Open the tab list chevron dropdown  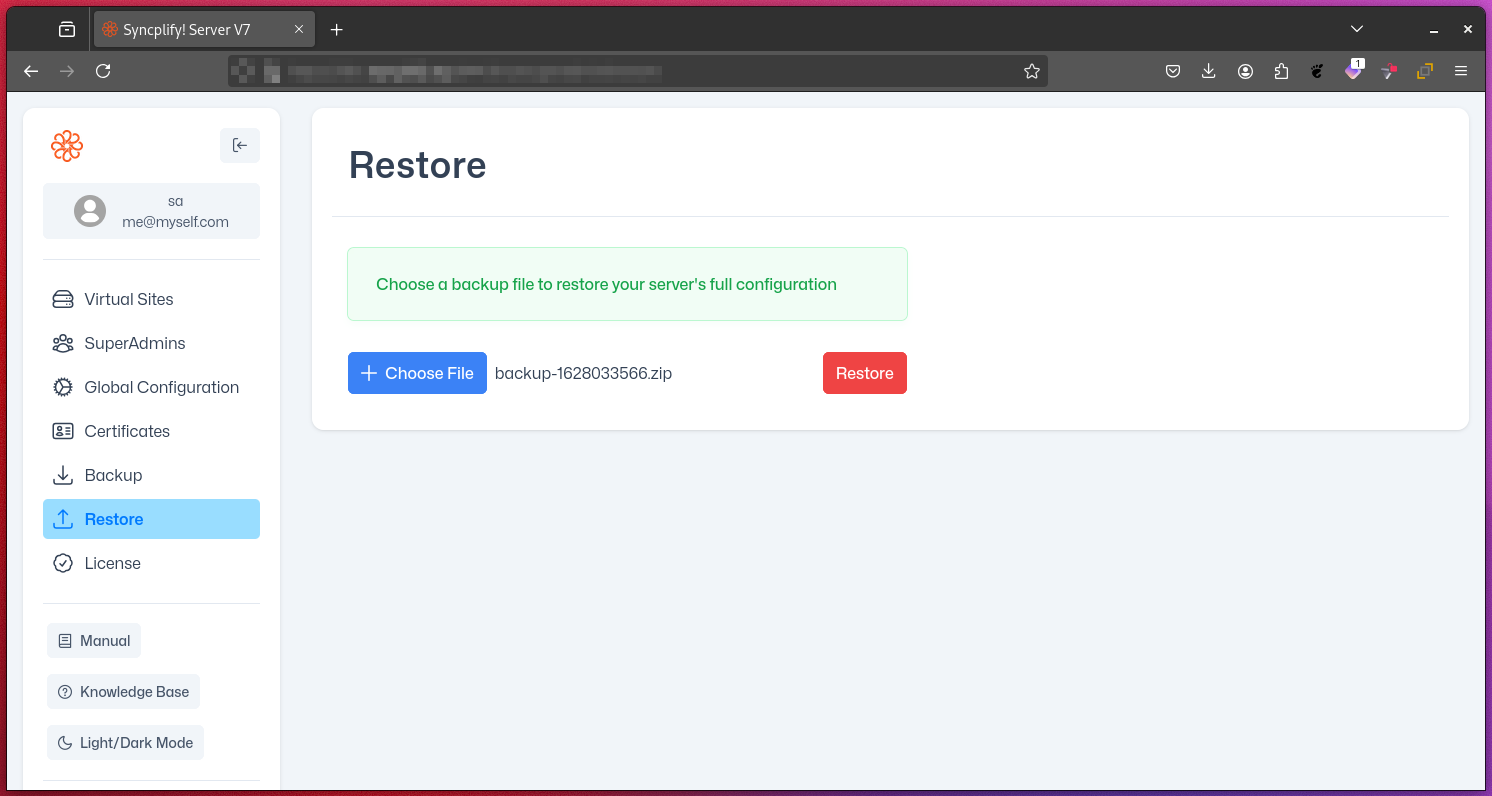(1356, 29)
